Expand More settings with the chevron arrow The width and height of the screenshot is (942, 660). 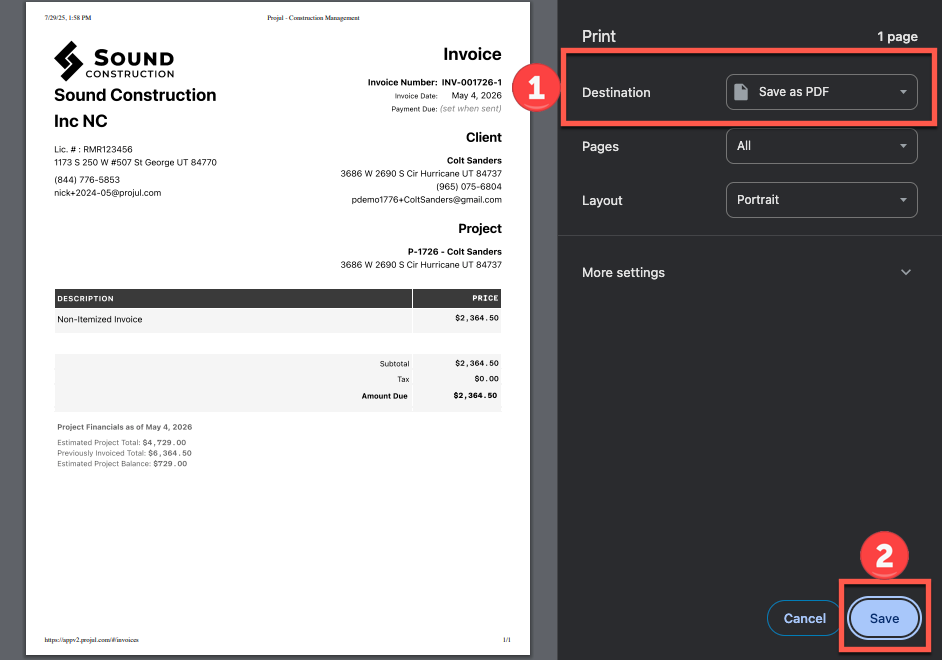906,273
